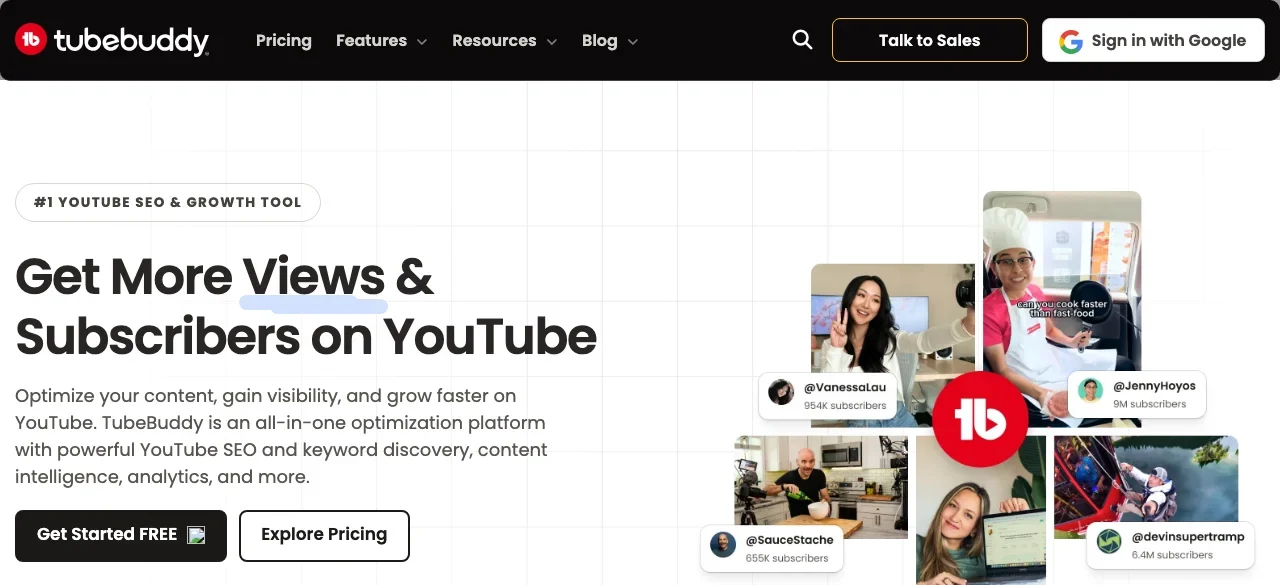Click the @JennyHoyos handle text
The height and width of the screenshot is (585, 1280).
tap(1154, 385)
